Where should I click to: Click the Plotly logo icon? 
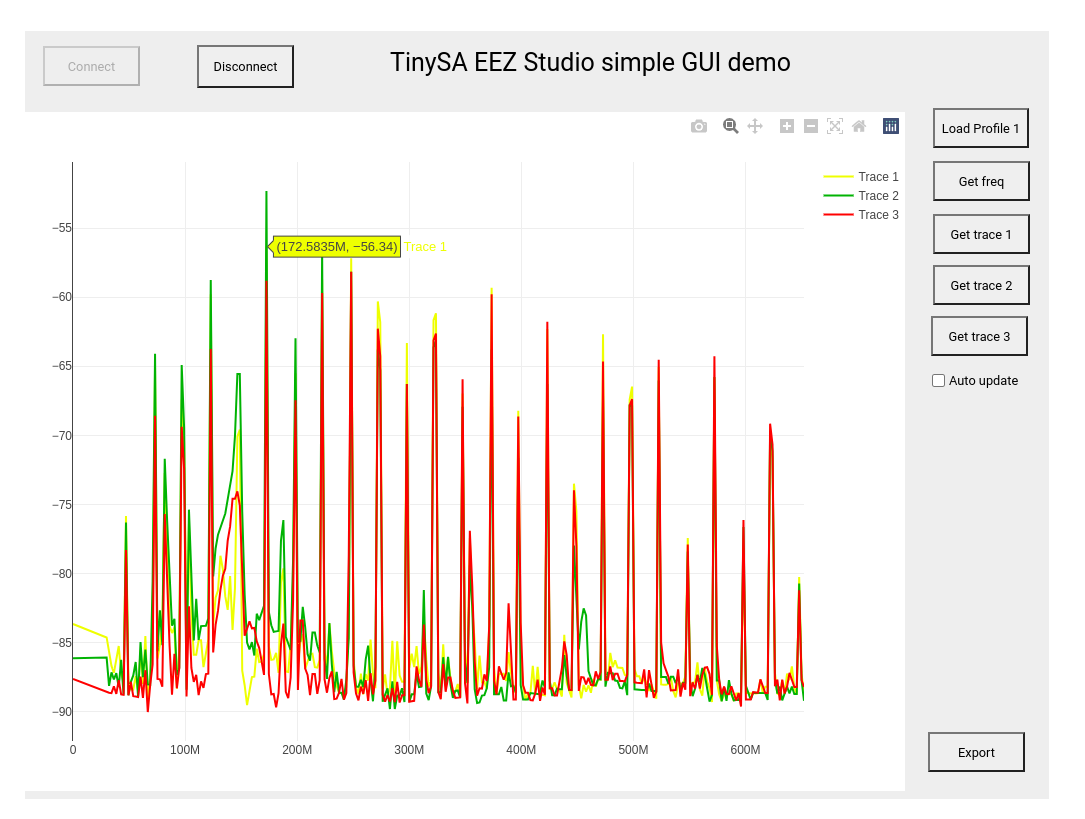coord(890,126)
